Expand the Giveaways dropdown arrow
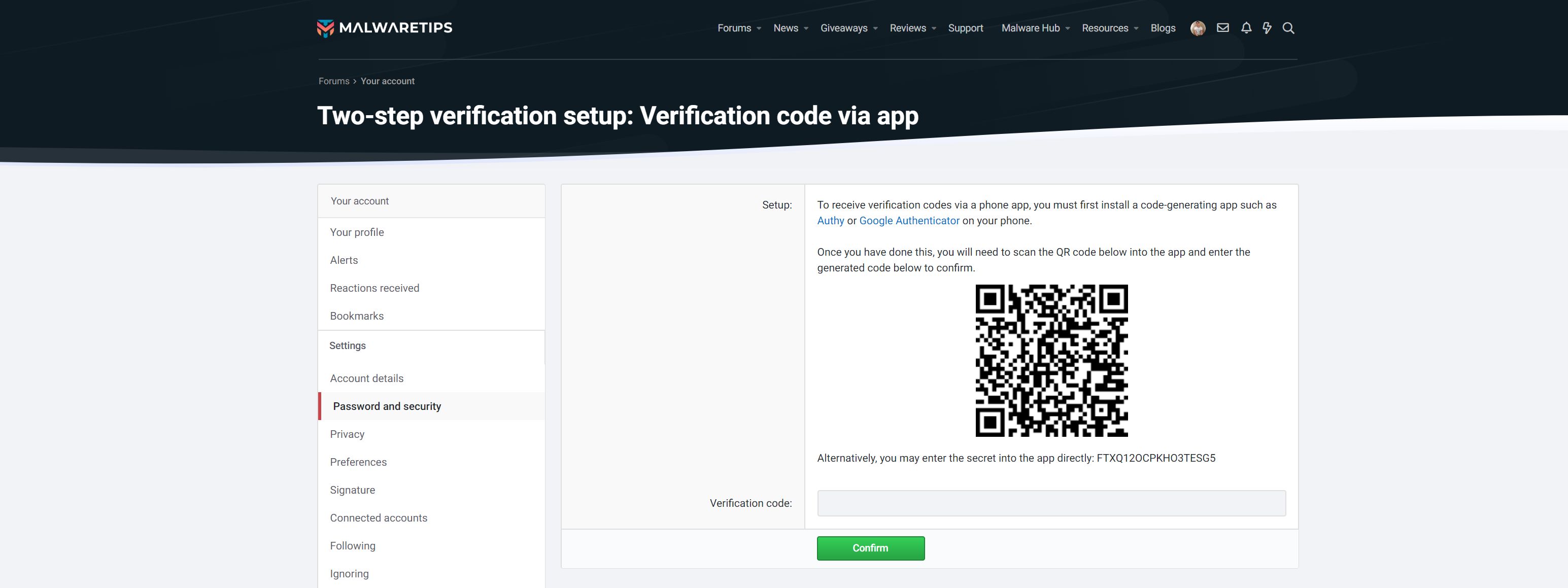The width and height of the screenshot is (1568, 588). pyautogui.click(x=875, y=28)
